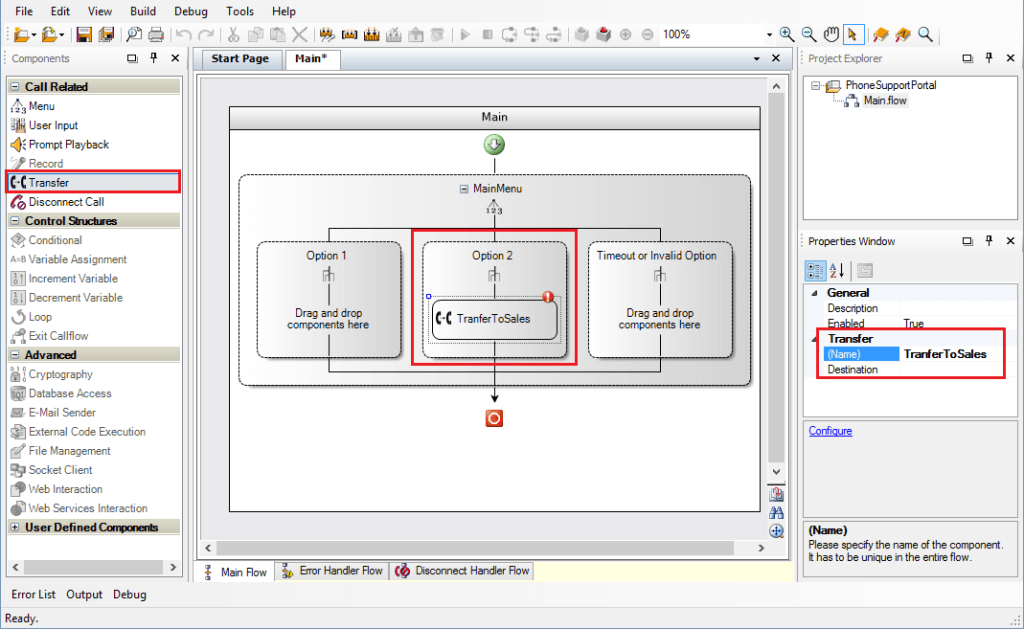Expand the User Defined Components group
The height and width of the screenshot is (629, 1024).
click(14, 527)
